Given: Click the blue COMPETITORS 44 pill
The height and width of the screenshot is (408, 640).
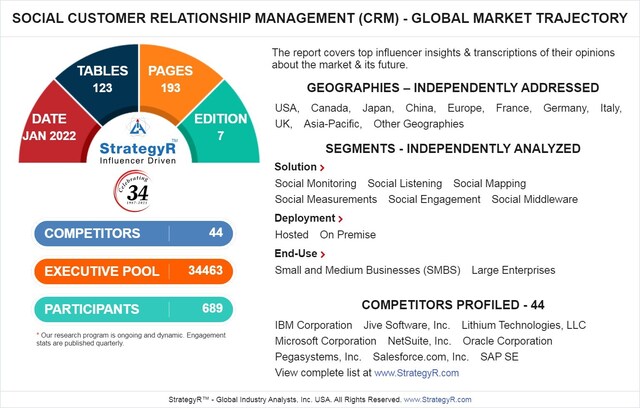Looking at the screenshot, I should pyautogui.click(x=133, y=233).
